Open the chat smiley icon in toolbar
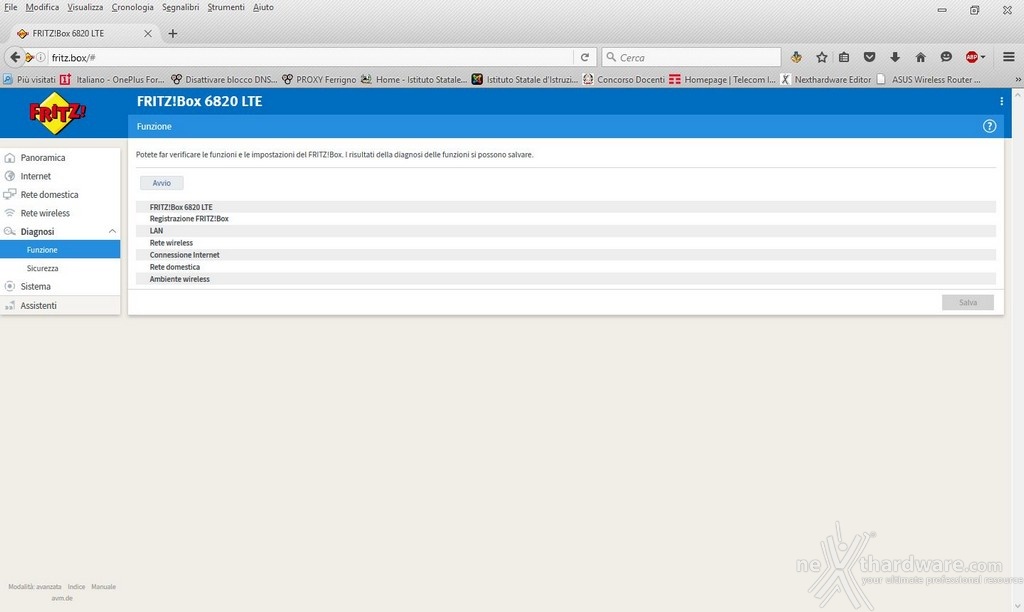 click(946, 57)
